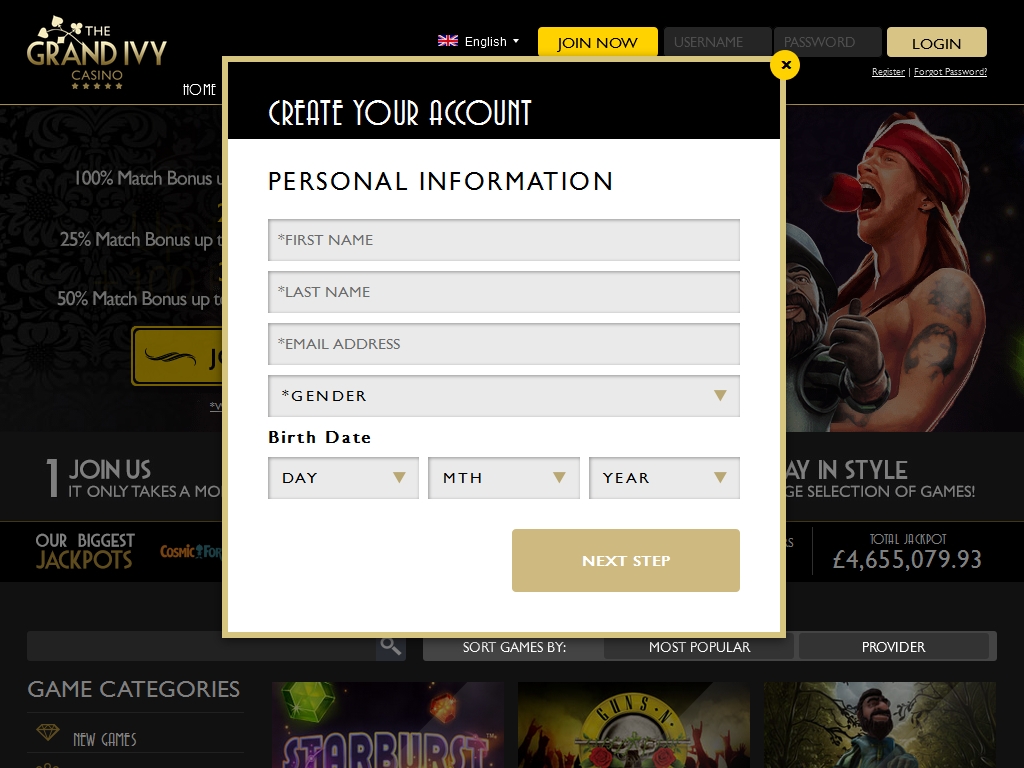Click the search magnifier icon

tap(391, 647)
